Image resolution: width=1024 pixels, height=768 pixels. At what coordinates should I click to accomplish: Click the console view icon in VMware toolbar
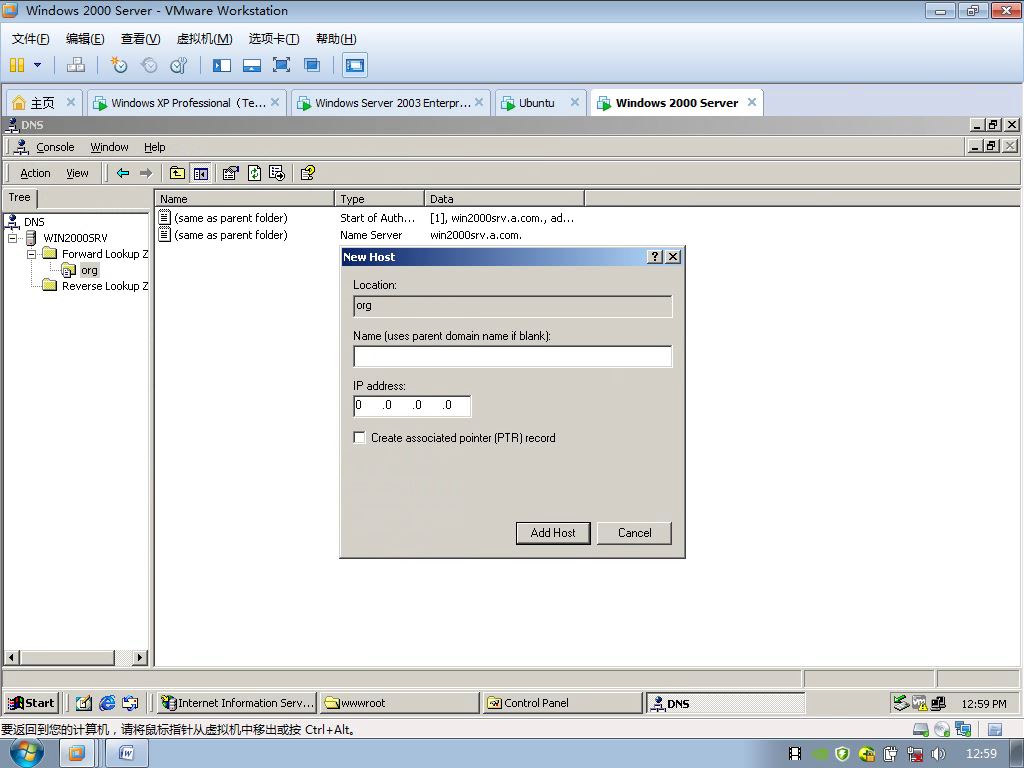pyautogui.click(x=355, y=65)
